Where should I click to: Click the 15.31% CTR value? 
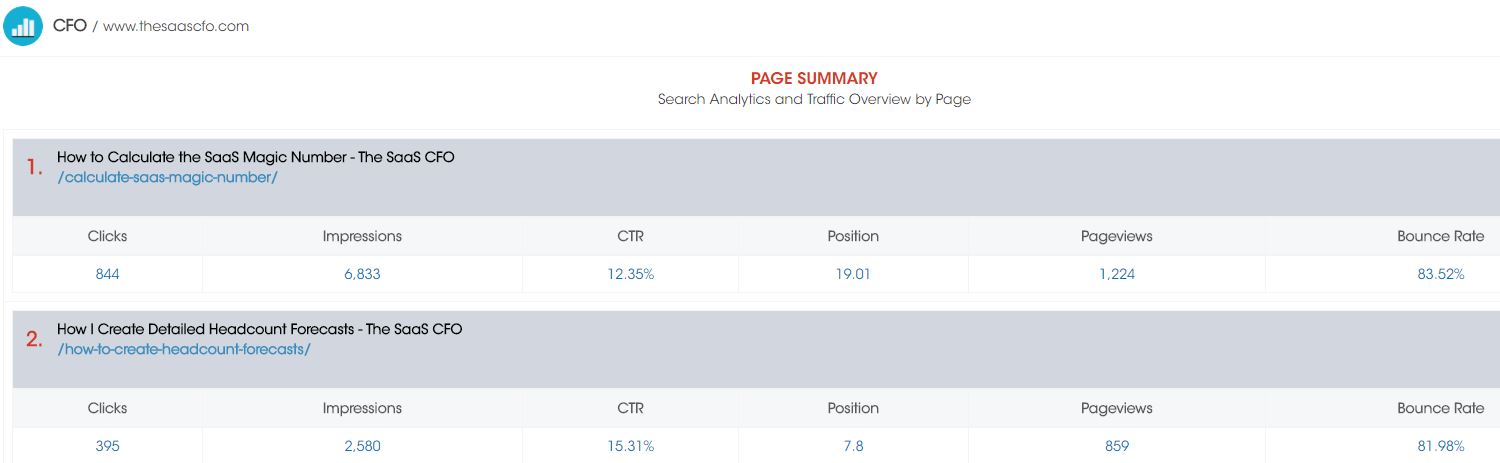click(631, 446)
